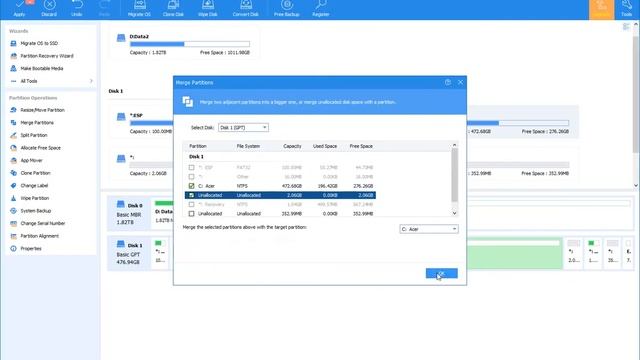Viewport: 640px width, 360px height.
Task: Click the Capacity column header
Action: [x=292, y=146]
